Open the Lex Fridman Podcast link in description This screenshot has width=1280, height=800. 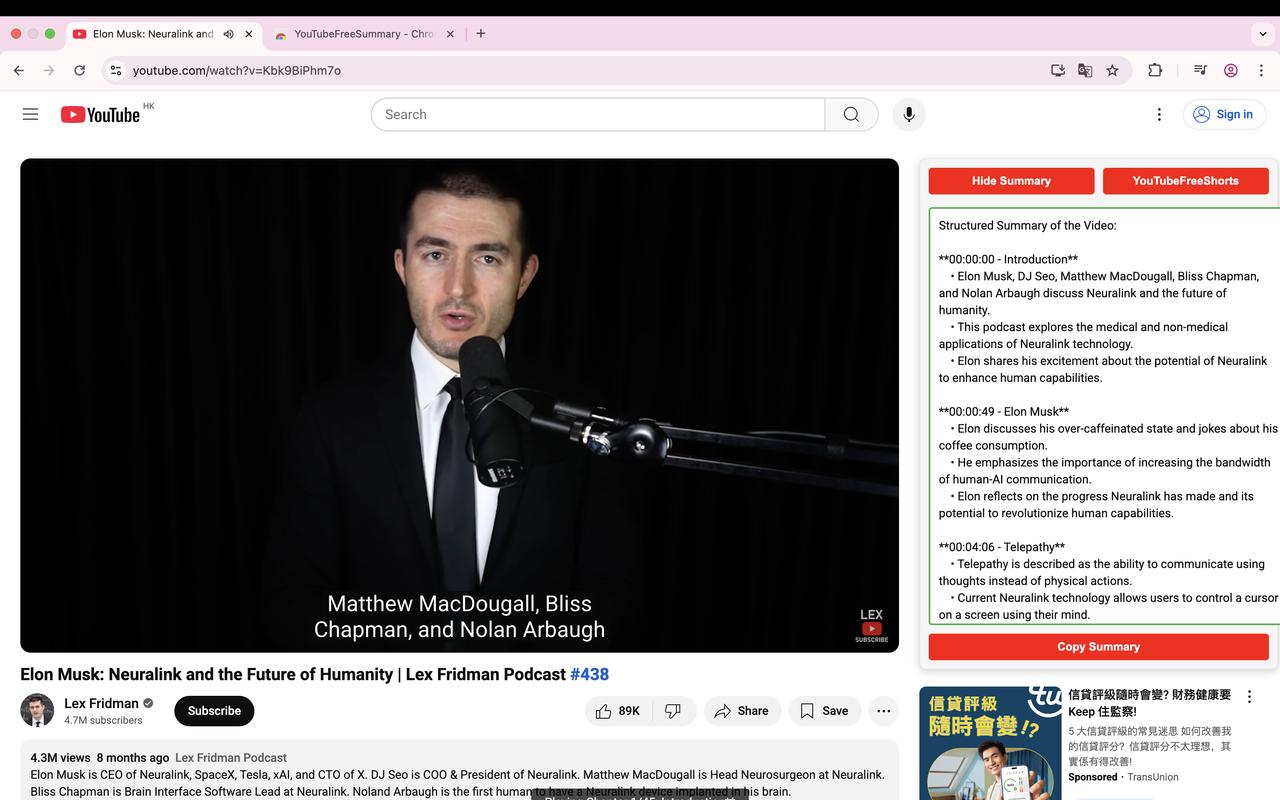[231, 758]
